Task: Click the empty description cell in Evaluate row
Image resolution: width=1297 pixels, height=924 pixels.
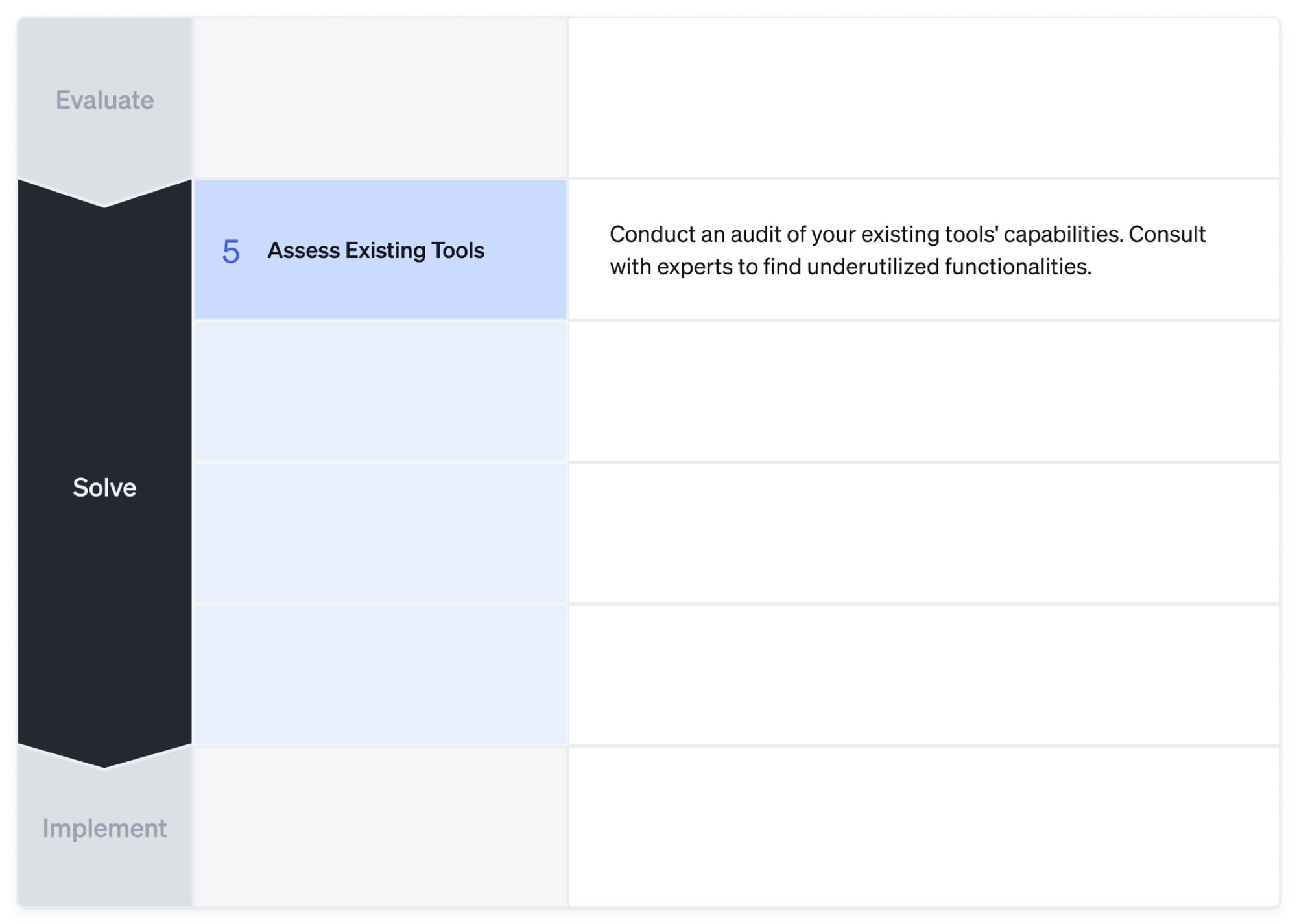Action: (923, 98)
